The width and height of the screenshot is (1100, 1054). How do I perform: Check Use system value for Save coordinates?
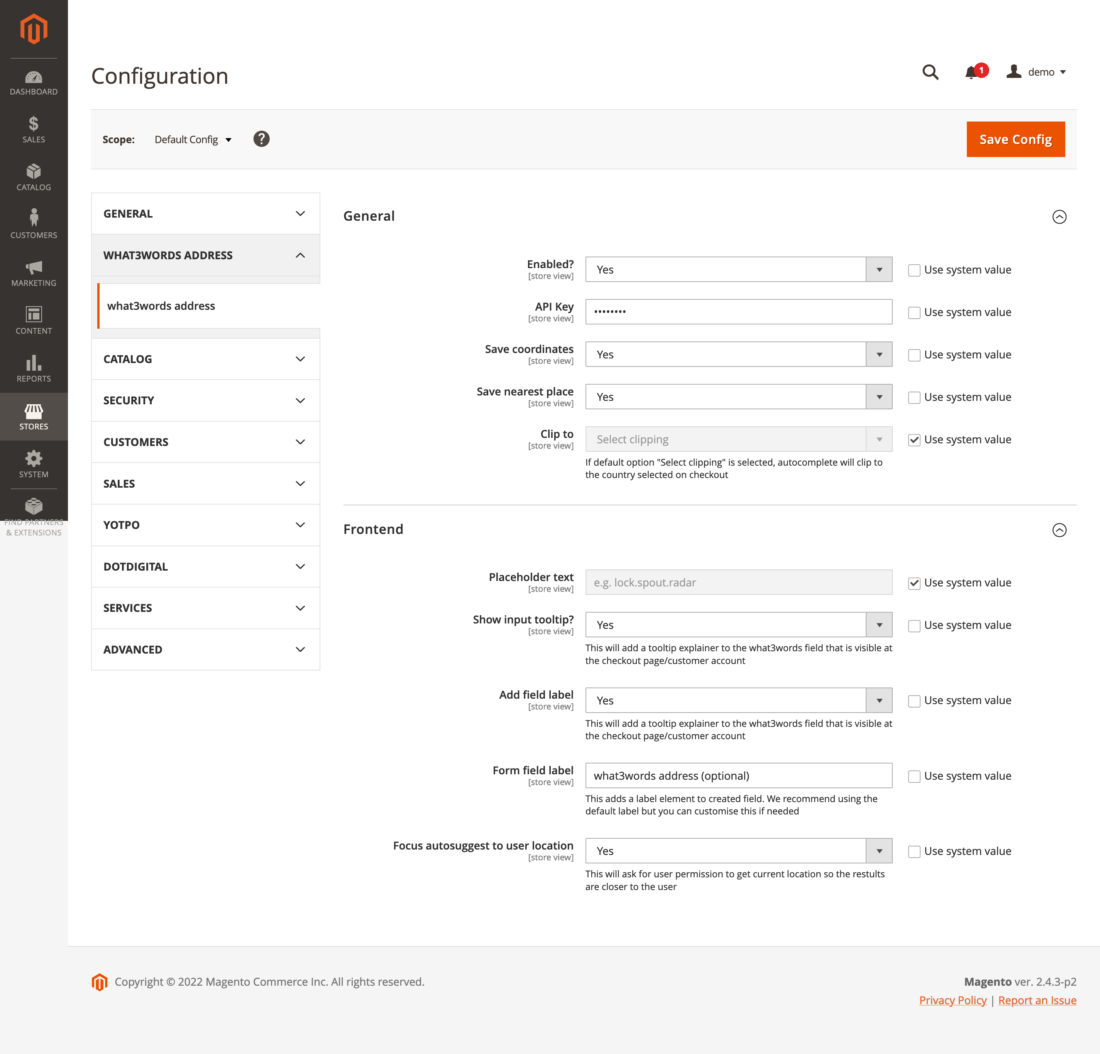coord(913,355)
